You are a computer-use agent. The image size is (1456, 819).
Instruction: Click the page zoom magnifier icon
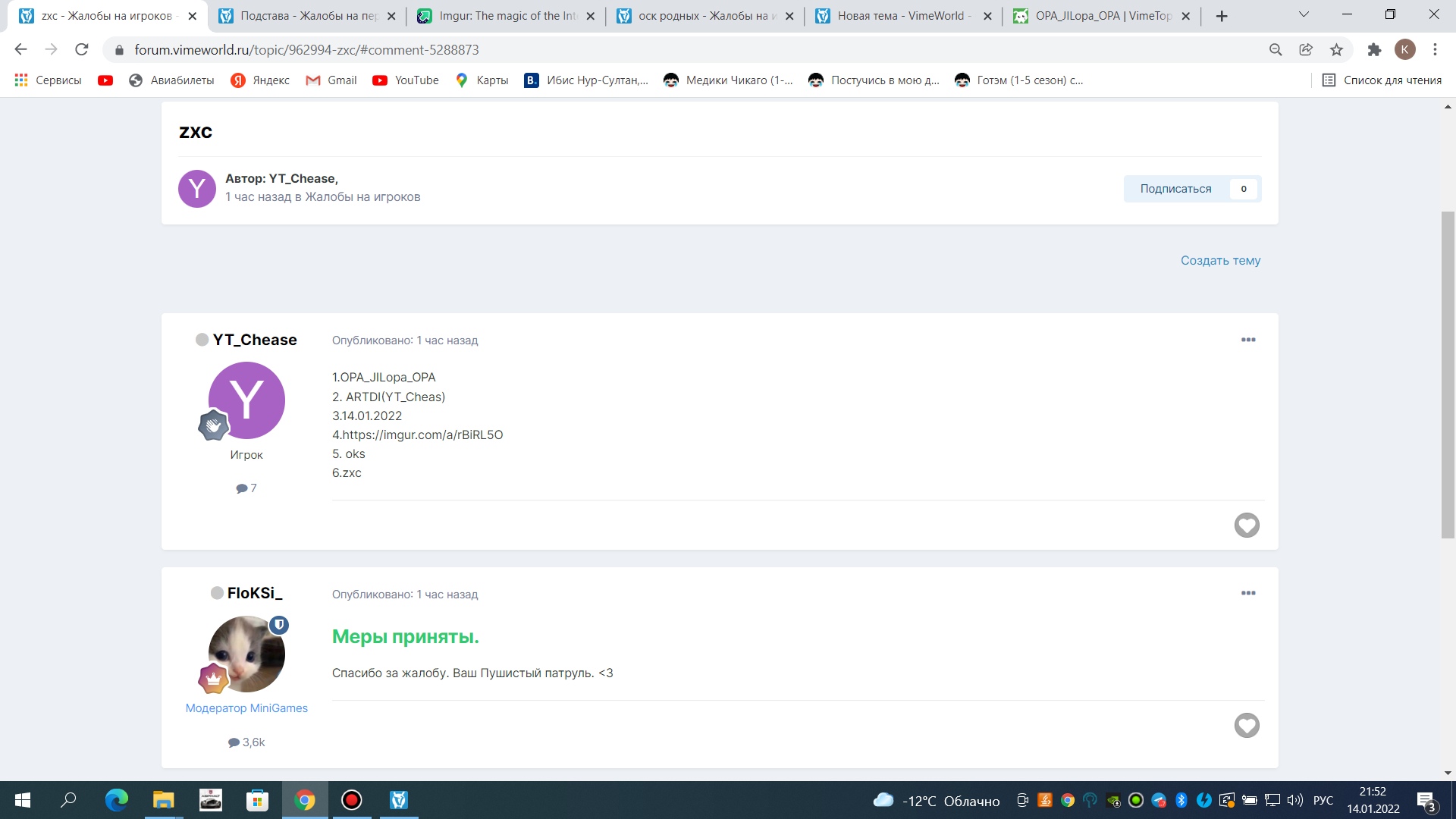pos(1276,50)
